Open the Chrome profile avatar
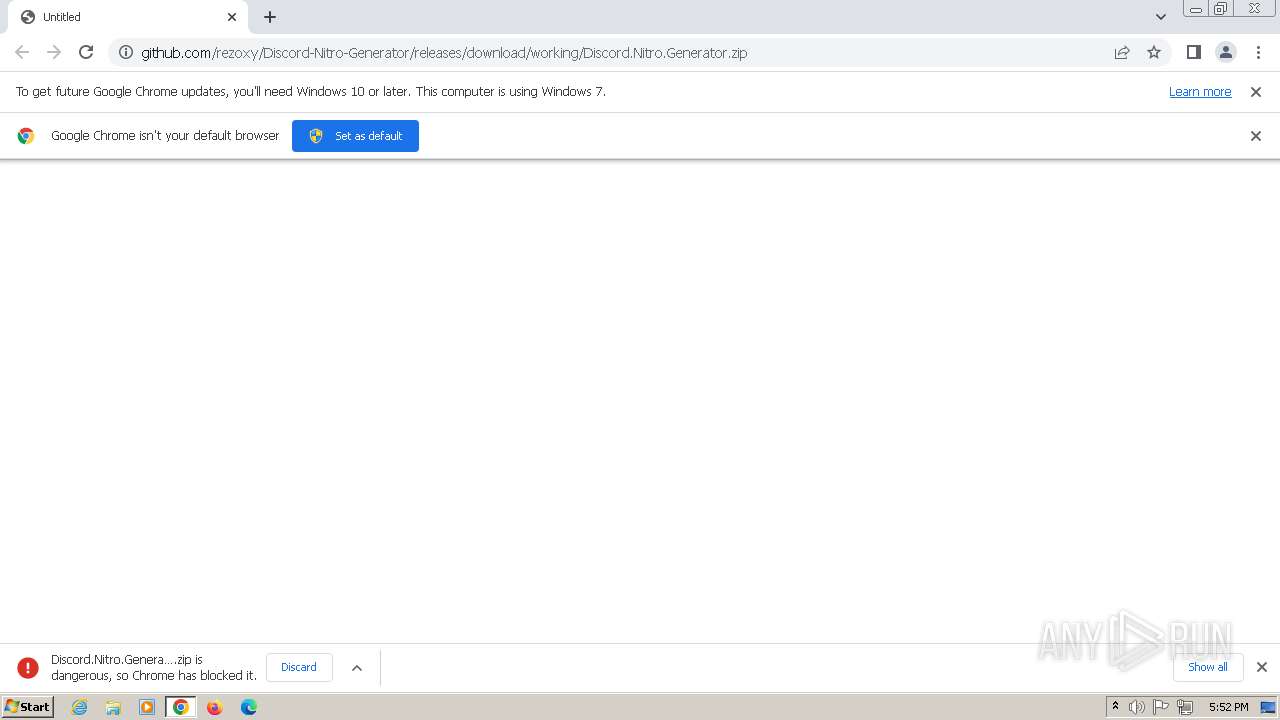The height and width of the screenshot is (720, 1280). click(1225, 52)
